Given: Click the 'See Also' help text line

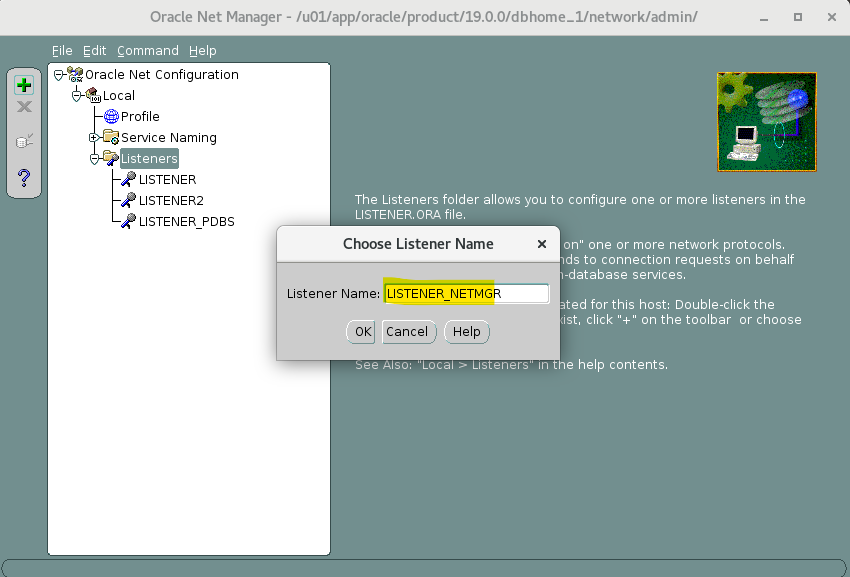Looking at the screenshot, I should [511, 364].
